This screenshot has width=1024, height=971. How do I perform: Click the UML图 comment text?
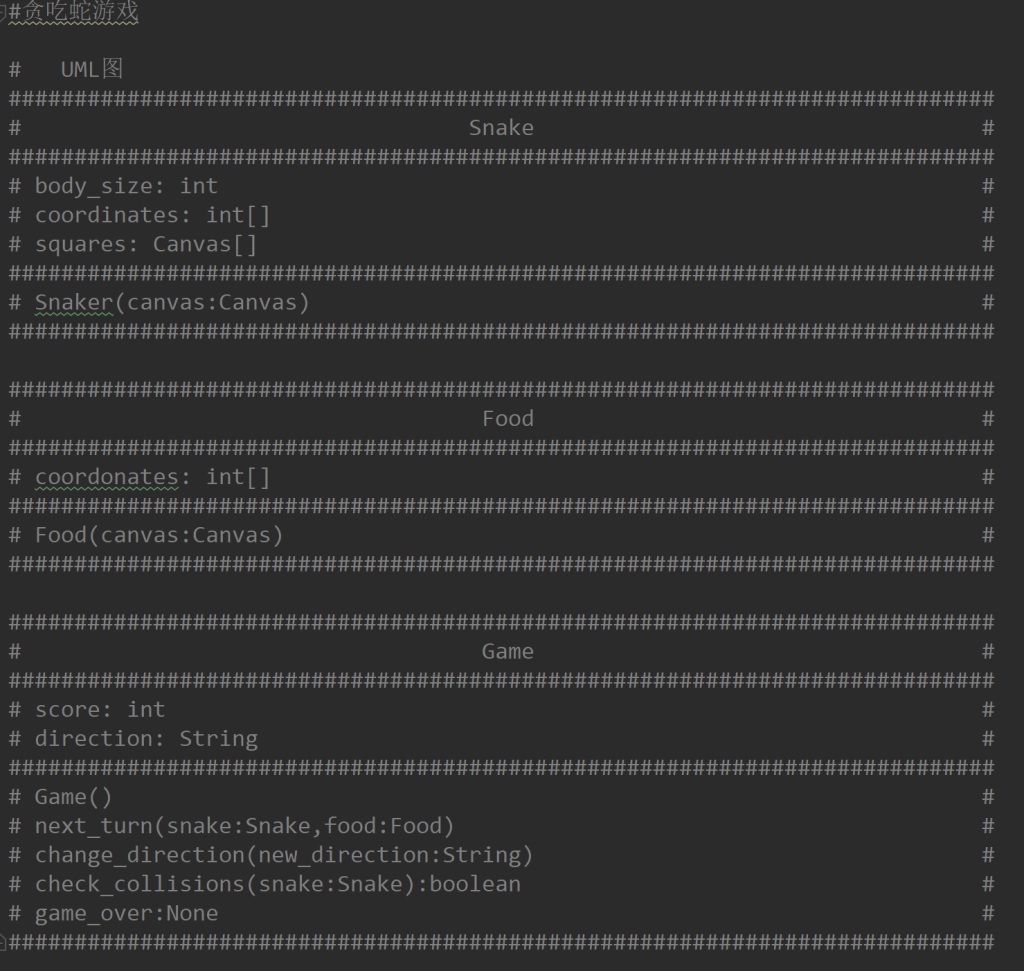tap(91, 70)
